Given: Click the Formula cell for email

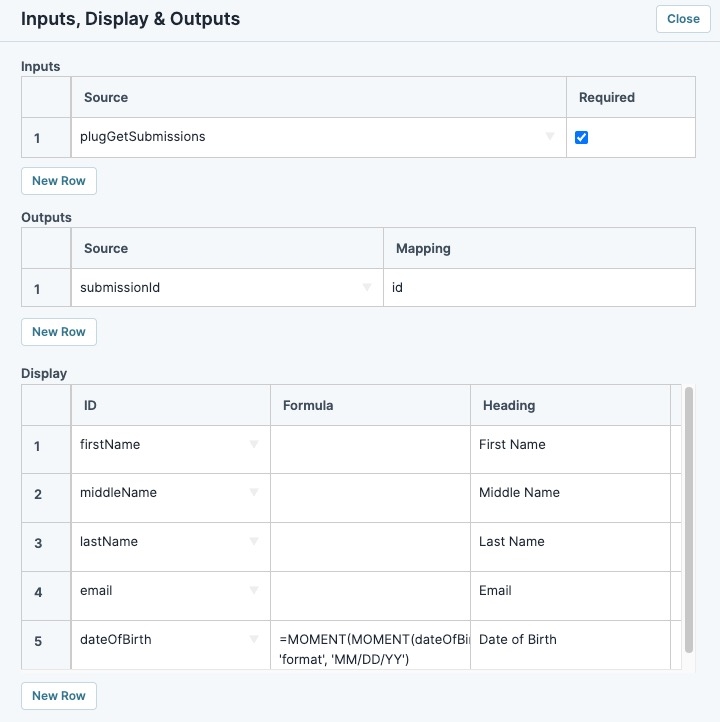Looking at the screenshot, I should (370, 596).
